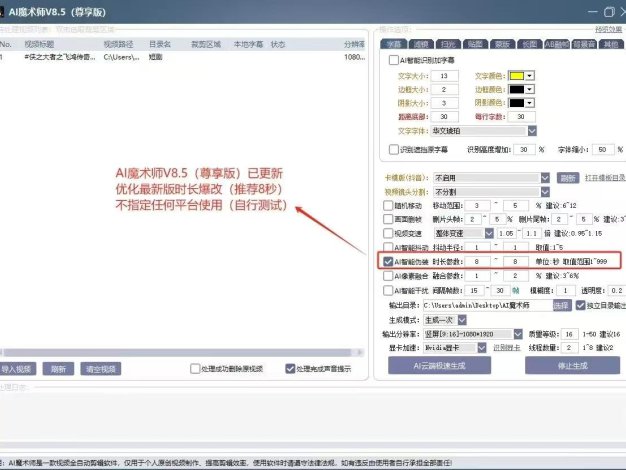Click the 预览效果 link
Screen dimensions: 626x470
pos(608,29)
